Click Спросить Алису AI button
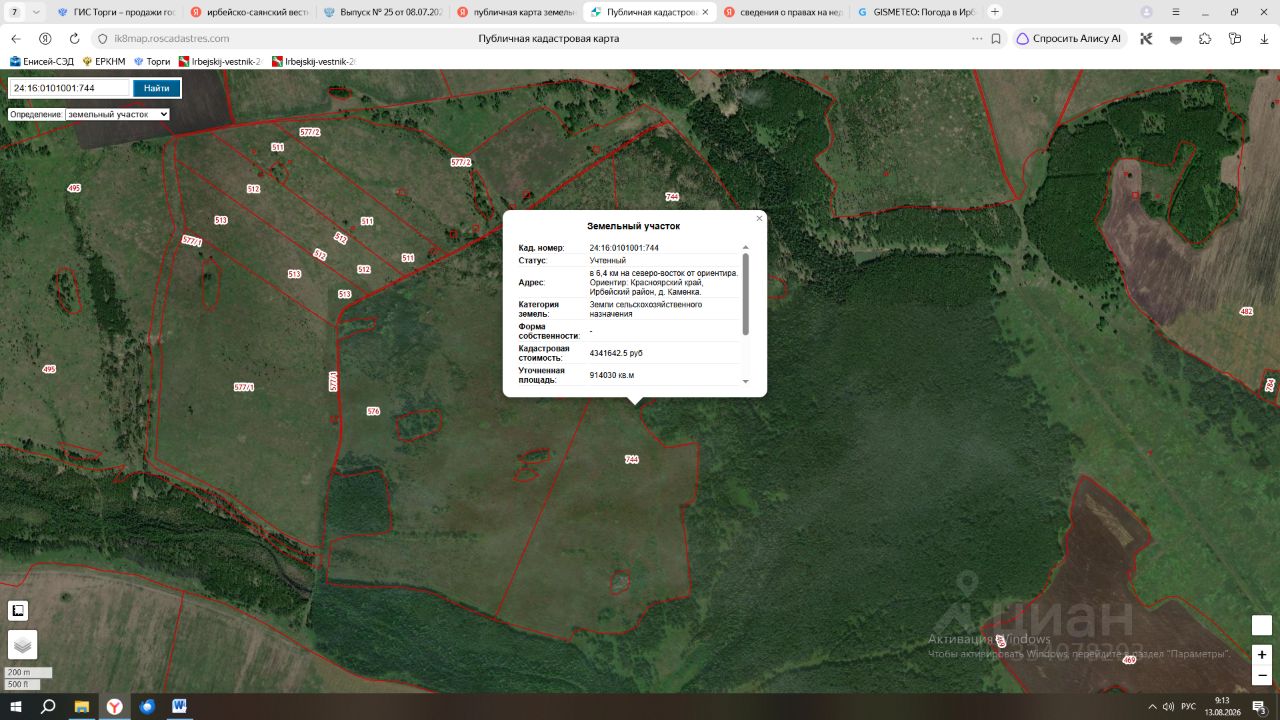This screenshot has height=720, width=1280. [x=1069, y=38]
